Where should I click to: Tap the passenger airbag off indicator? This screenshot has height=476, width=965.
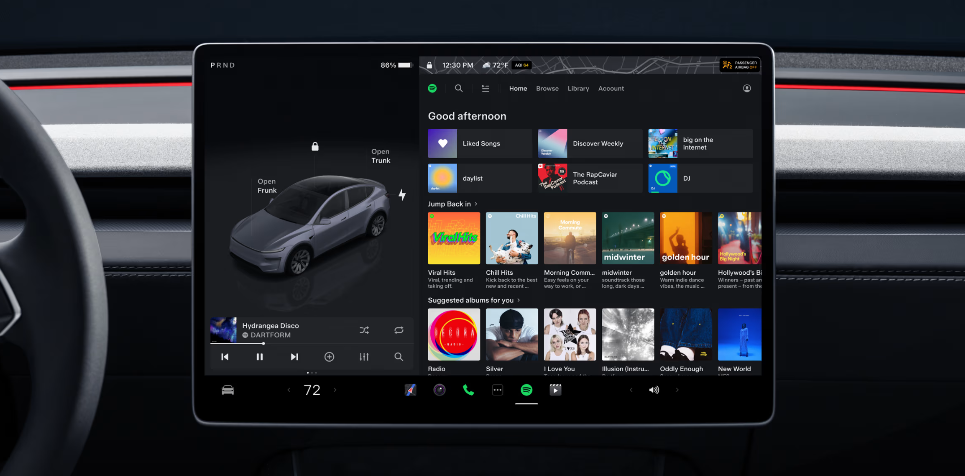click(x=740, y=65)
